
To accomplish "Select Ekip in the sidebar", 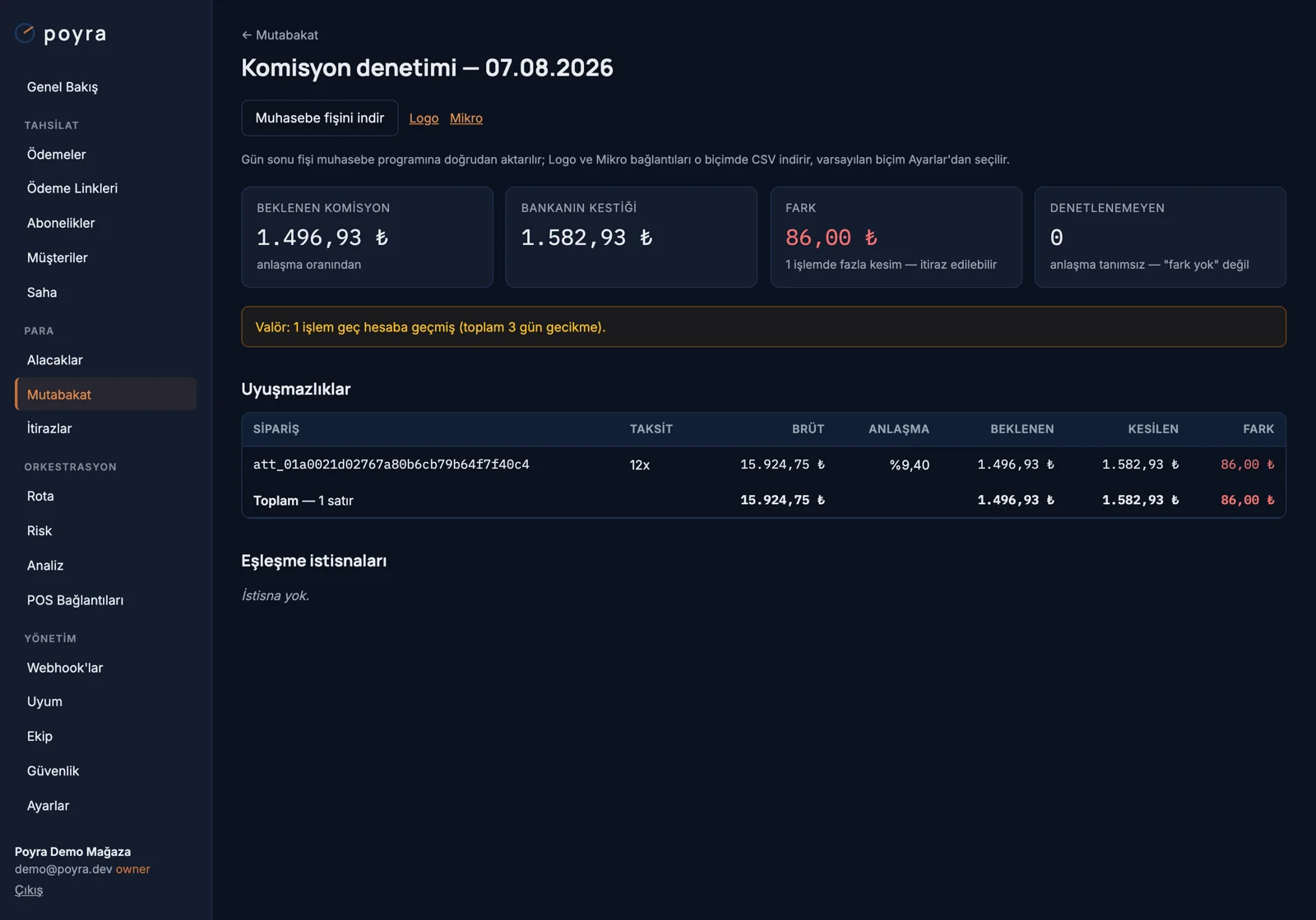I will pos(105,736).
